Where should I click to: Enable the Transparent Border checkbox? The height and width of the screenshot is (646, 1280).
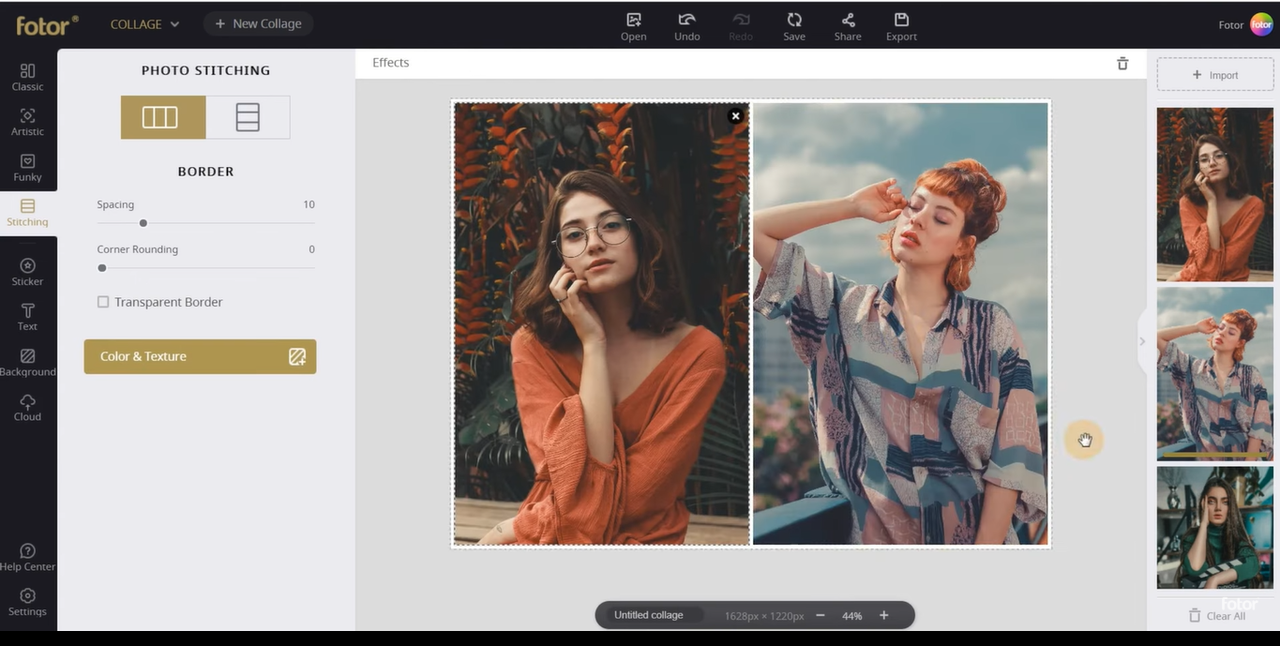(x=103, y=301)
